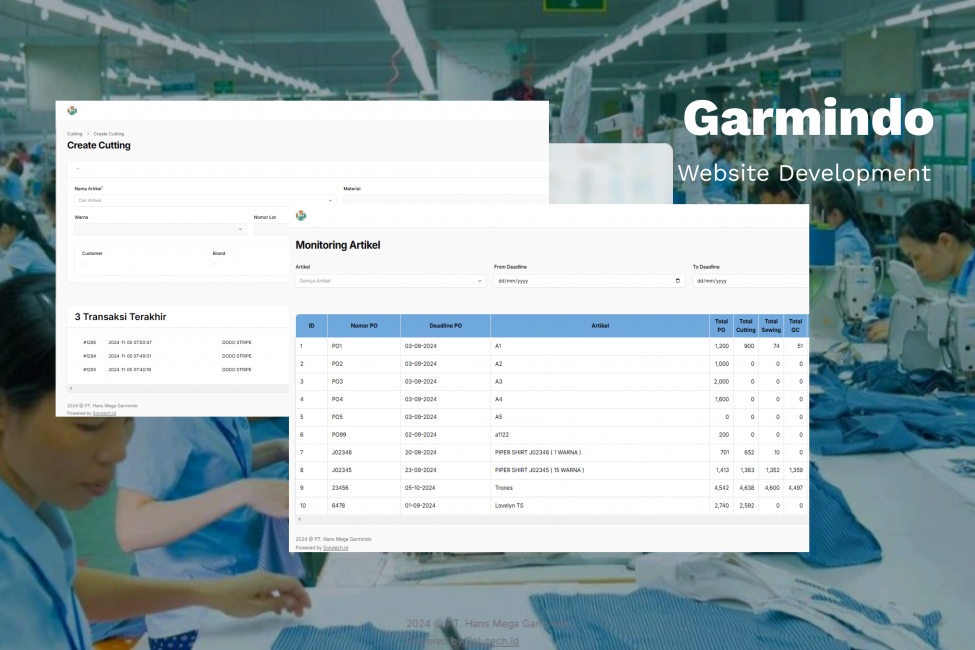Click the left scroll arrow under monitoring table
The width and height of the screenshot is (975, 650).
click(x=300, y=521)
